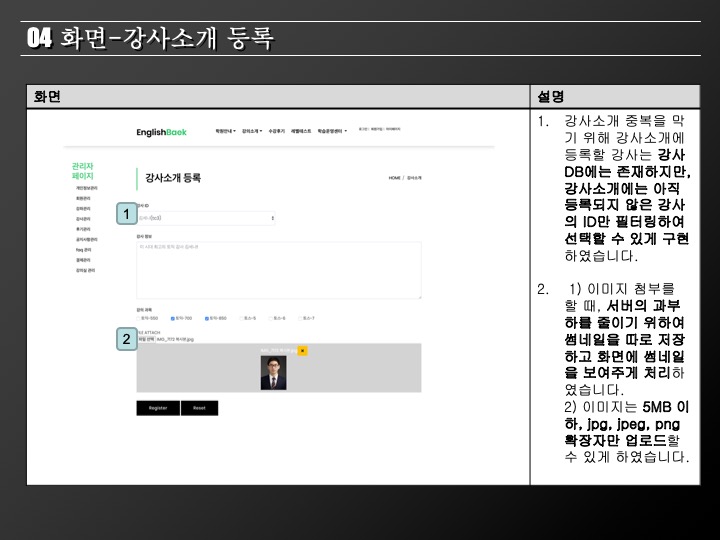This screenshot has width=720, height=540.
Task: Open 강좌관리 in admin sidebar
Action: [x=83, y=209]
